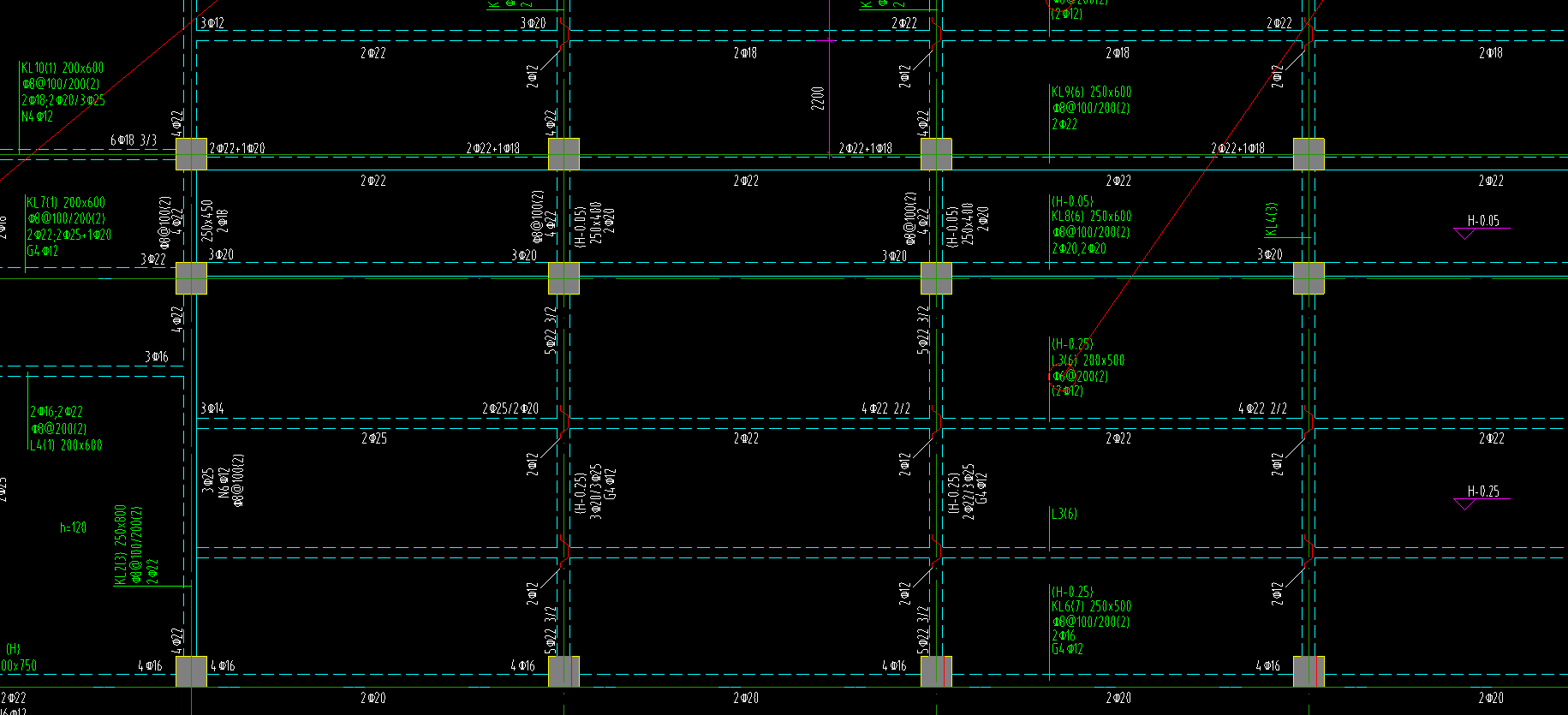Click the "(H-0.05)" text above KL8(6)
Screen dimensions: 1568x715
click(1072, 201)
